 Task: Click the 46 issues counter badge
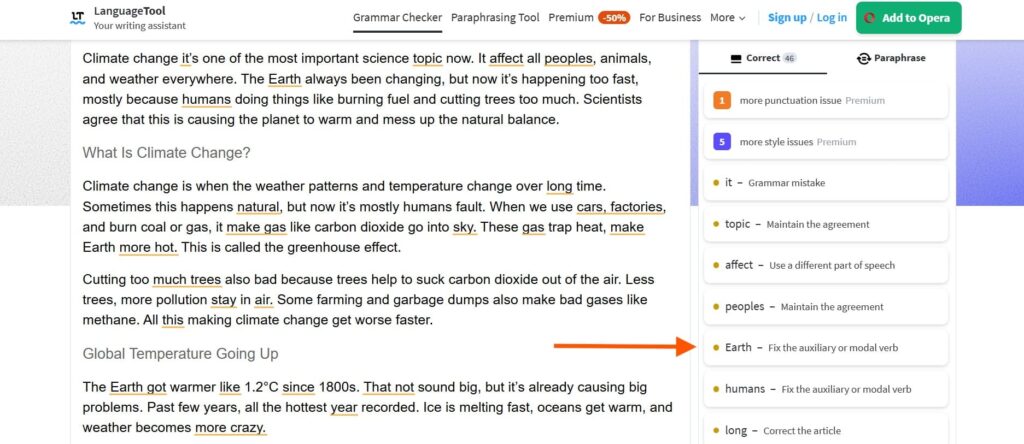pos(790,58)
